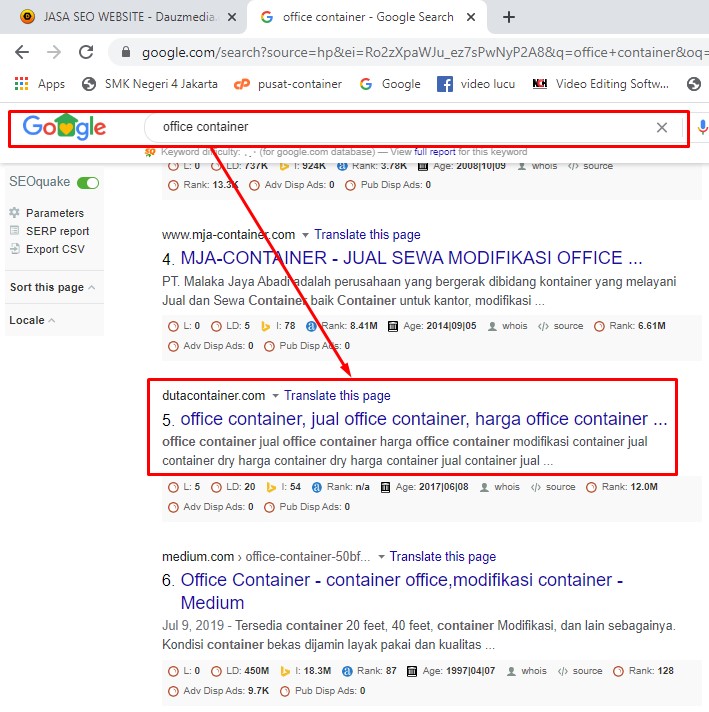Image resolution: width=709 pixels, height=712 pixels.
Task: Close the JASA SEO WEBSITE tab
Action: tap(232, 17)
